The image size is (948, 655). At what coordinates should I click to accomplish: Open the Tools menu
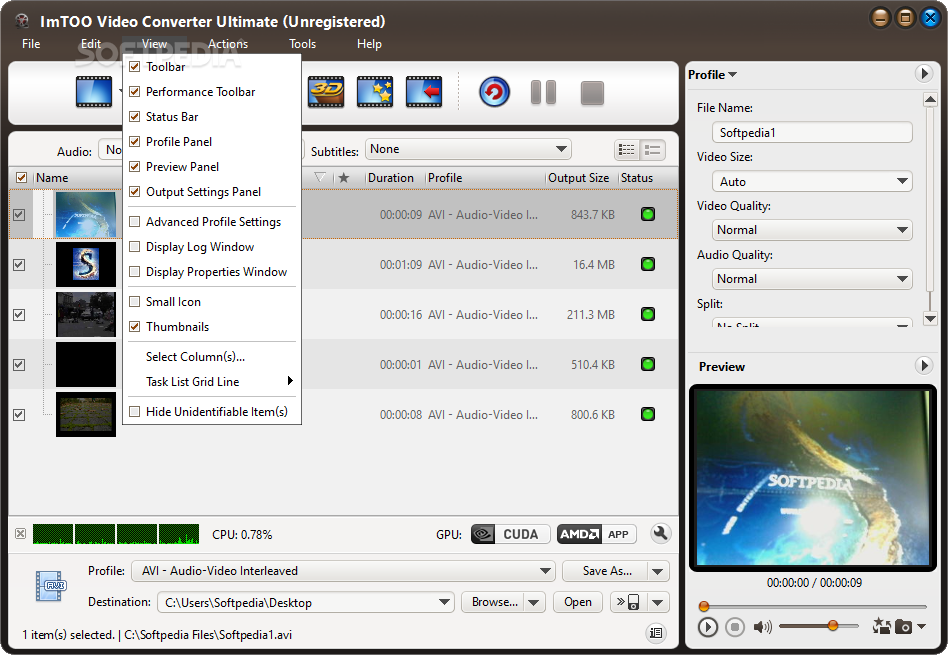click(x=302, y=44)
